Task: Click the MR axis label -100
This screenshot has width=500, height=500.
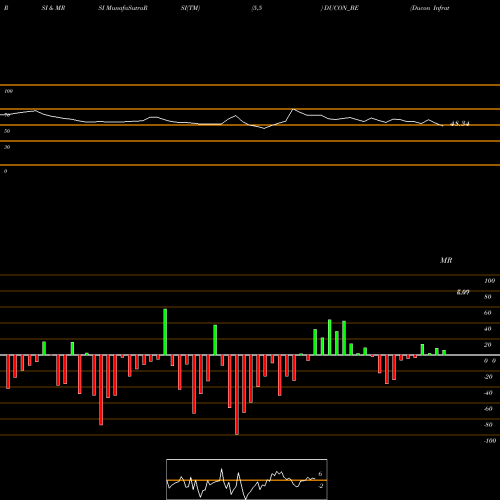Action: click(490, 441)
